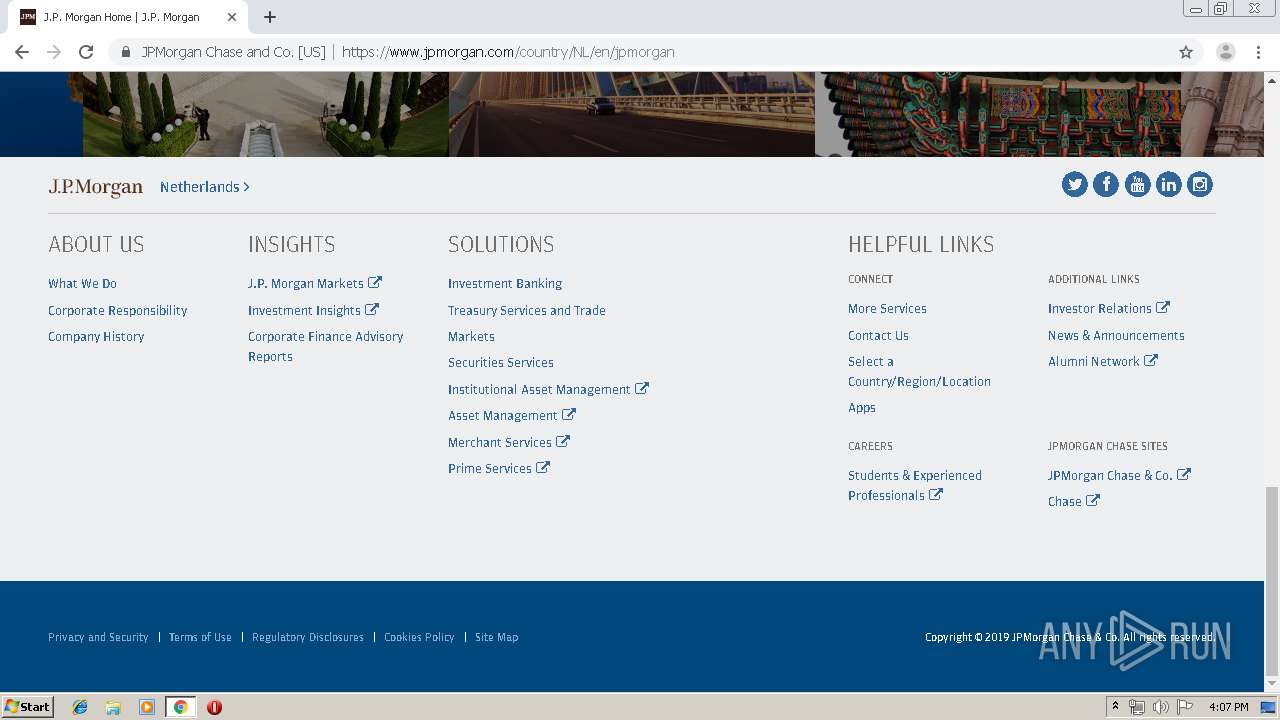Show hidden system tray icons
The width and height of the screenshot is (1280, 720).
pos(1115,707)
